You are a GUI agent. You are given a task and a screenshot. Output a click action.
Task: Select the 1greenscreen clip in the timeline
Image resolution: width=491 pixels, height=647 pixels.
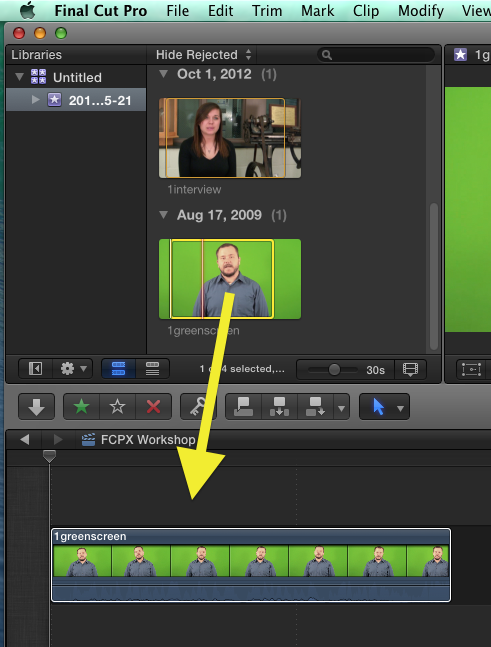[251, 565]
